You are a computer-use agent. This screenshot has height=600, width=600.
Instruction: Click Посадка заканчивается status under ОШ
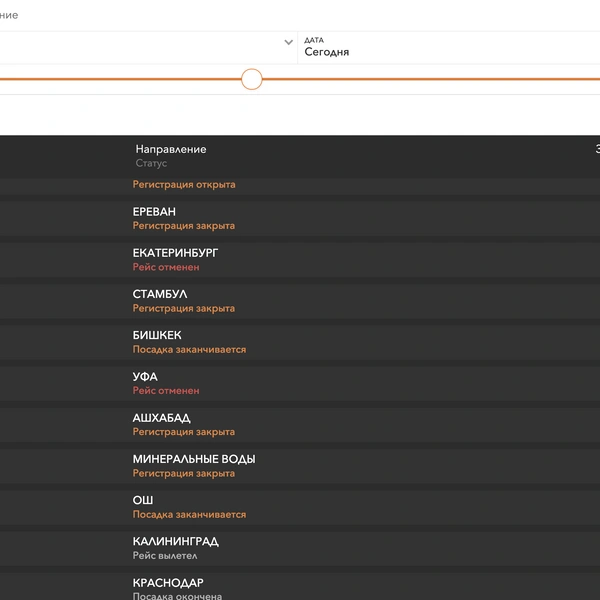pyautogui.click(x=189, y=515)
